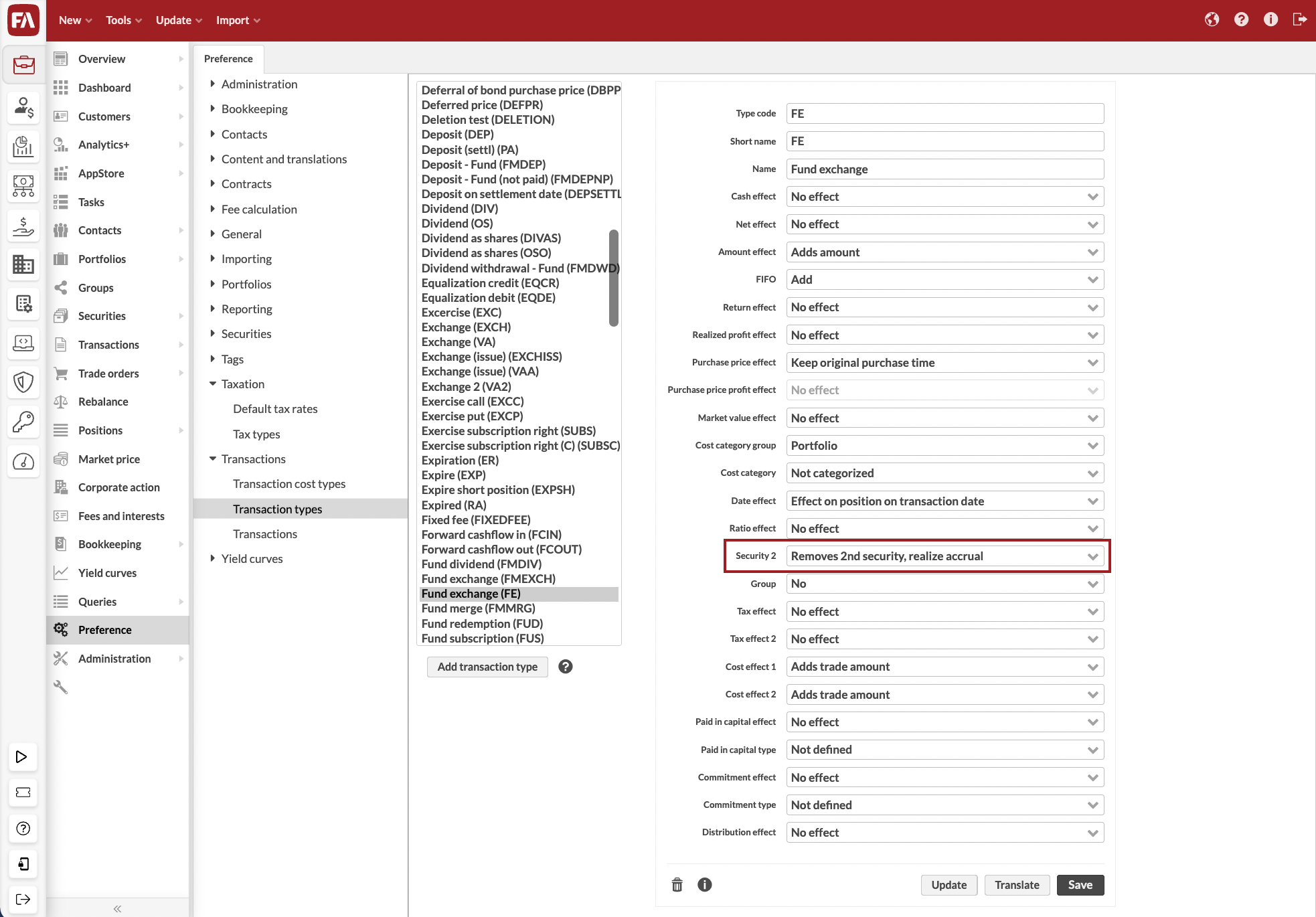Select Transaction types under Transactions tree

277,508
